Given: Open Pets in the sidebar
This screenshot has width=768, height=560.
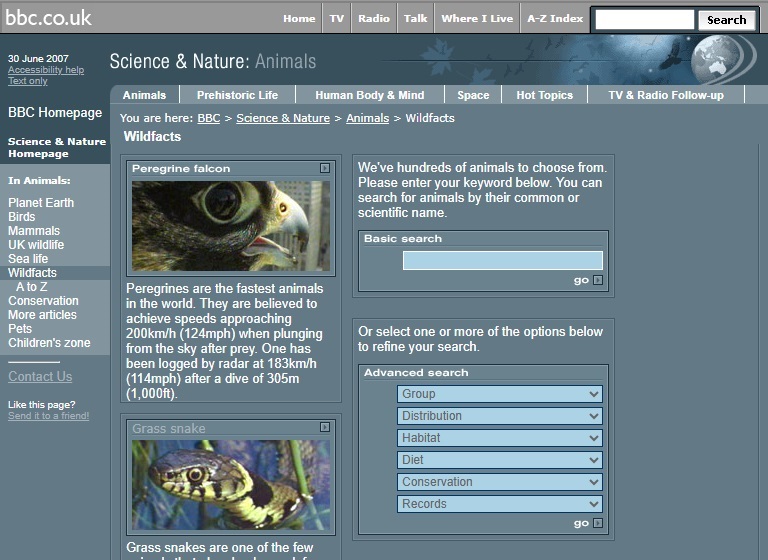Looking at the screenshot, I should pyautogui.click(x=20, y=329).
